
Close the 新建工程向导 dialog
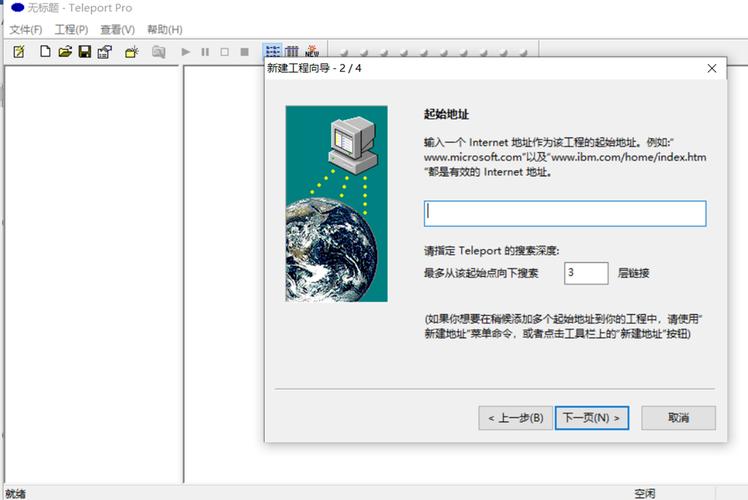[712, 68]
